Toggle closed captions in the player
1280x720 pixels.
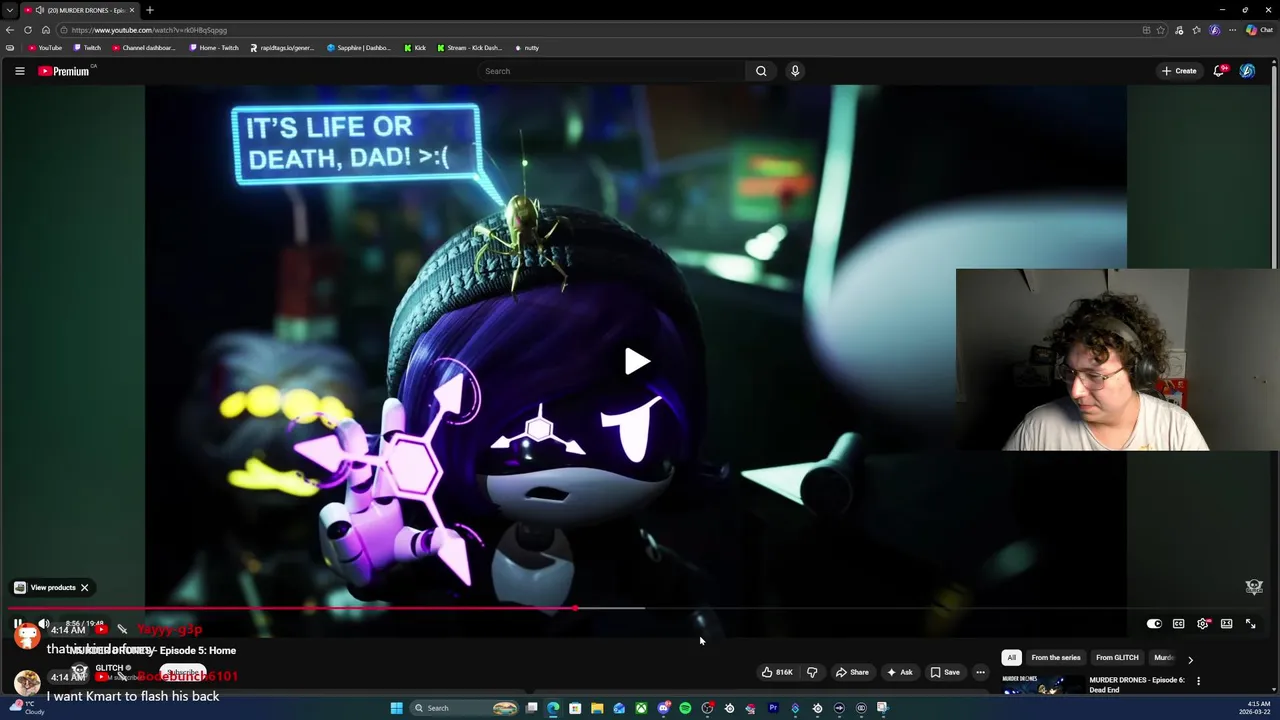[x=1179, y=624]
